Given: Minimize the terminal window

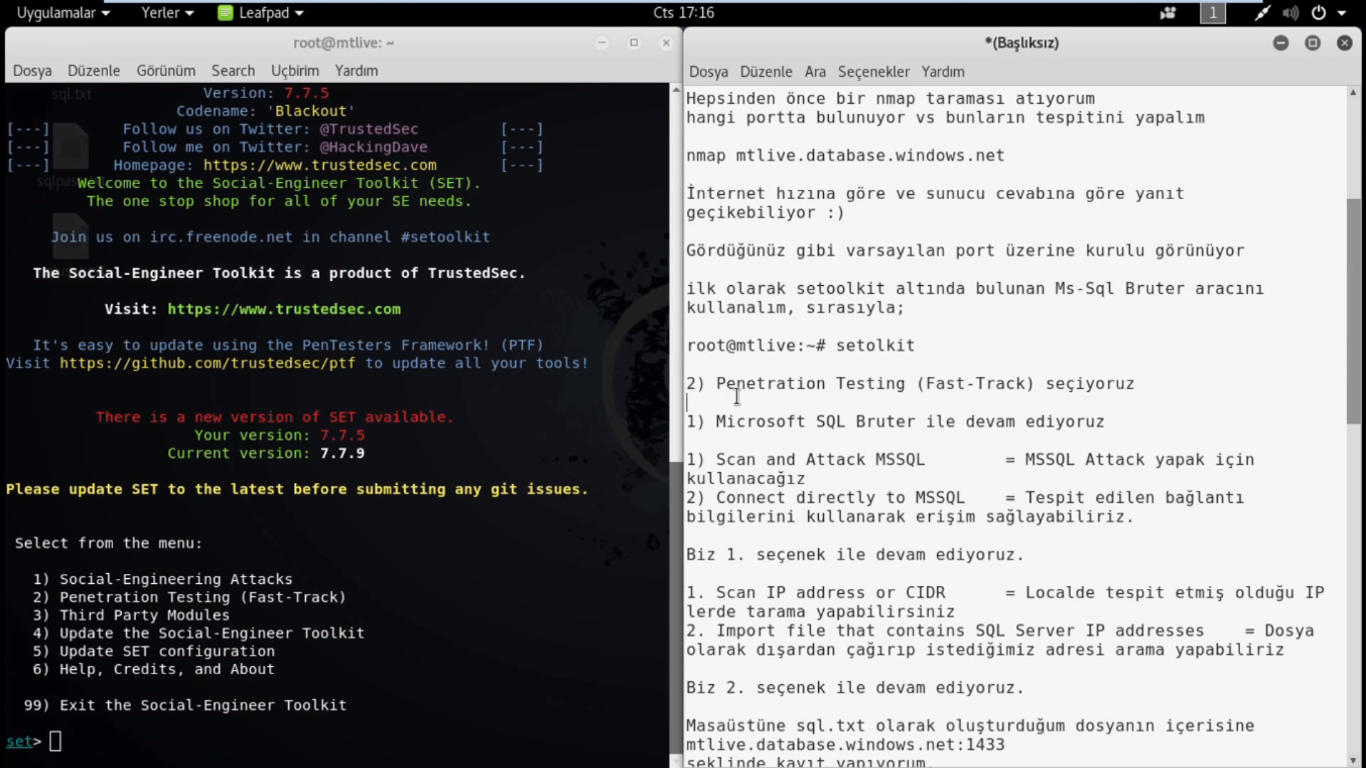Looking at the screenshot, I should click(x=602, y=43).
